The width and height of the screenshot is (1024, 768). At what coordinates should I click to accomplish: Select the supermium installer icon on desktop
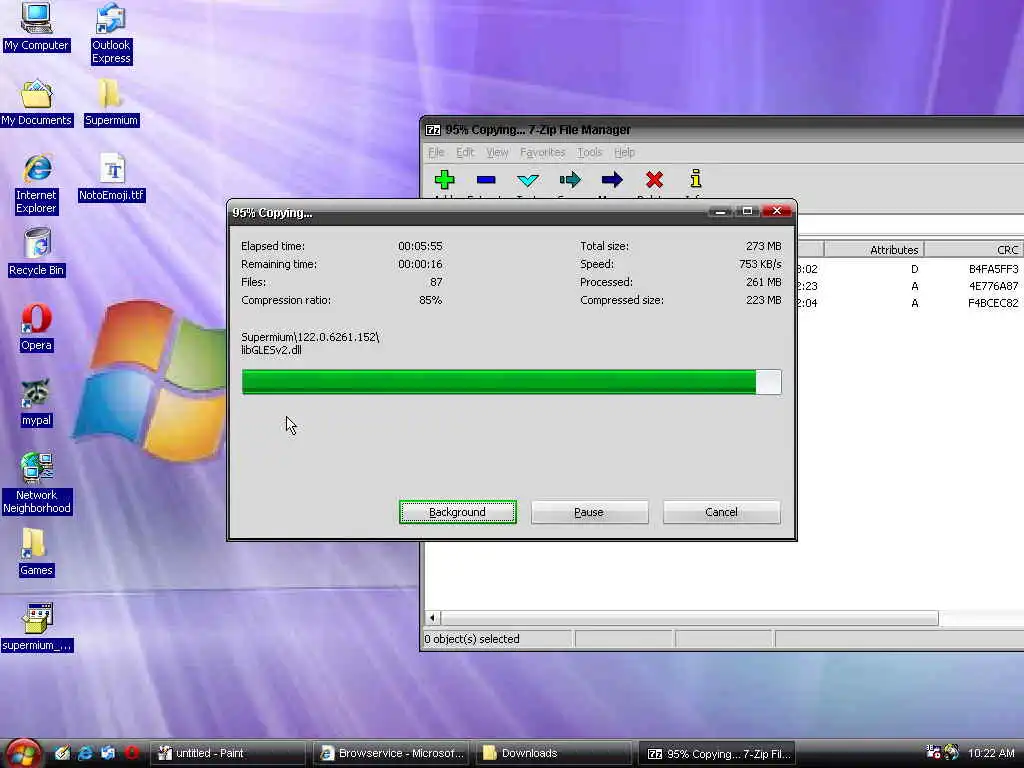(x=37, y=628)
